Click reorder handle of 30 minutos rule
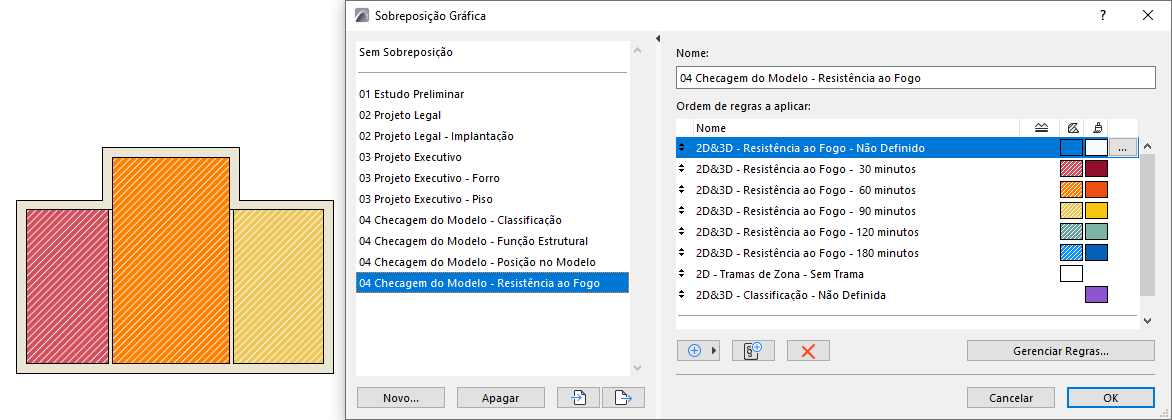The width and height of the screenshot is (1172, 420). (682, 169)
